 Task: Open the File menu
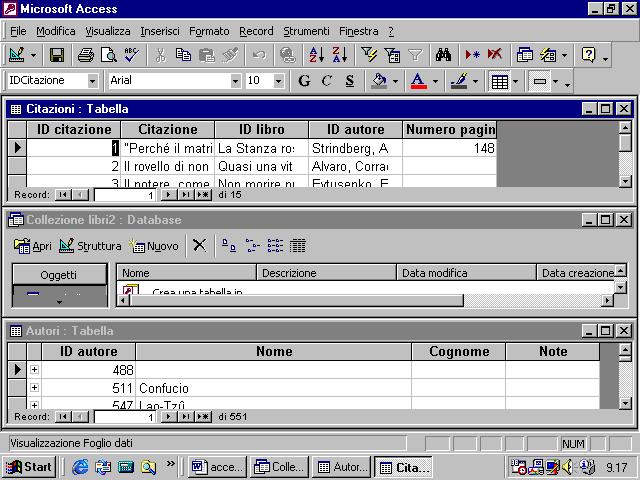pos(18,31)
